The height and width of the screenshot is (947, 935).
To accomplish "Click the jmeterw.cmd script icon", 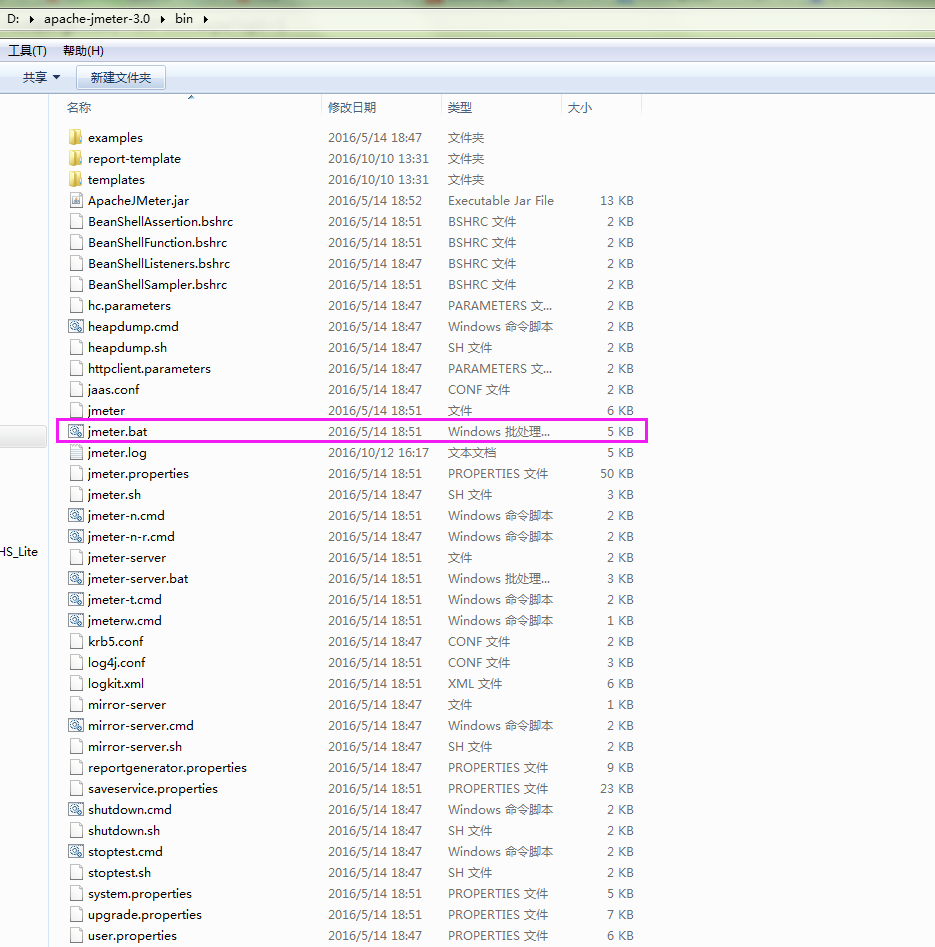I will [76, 620].
